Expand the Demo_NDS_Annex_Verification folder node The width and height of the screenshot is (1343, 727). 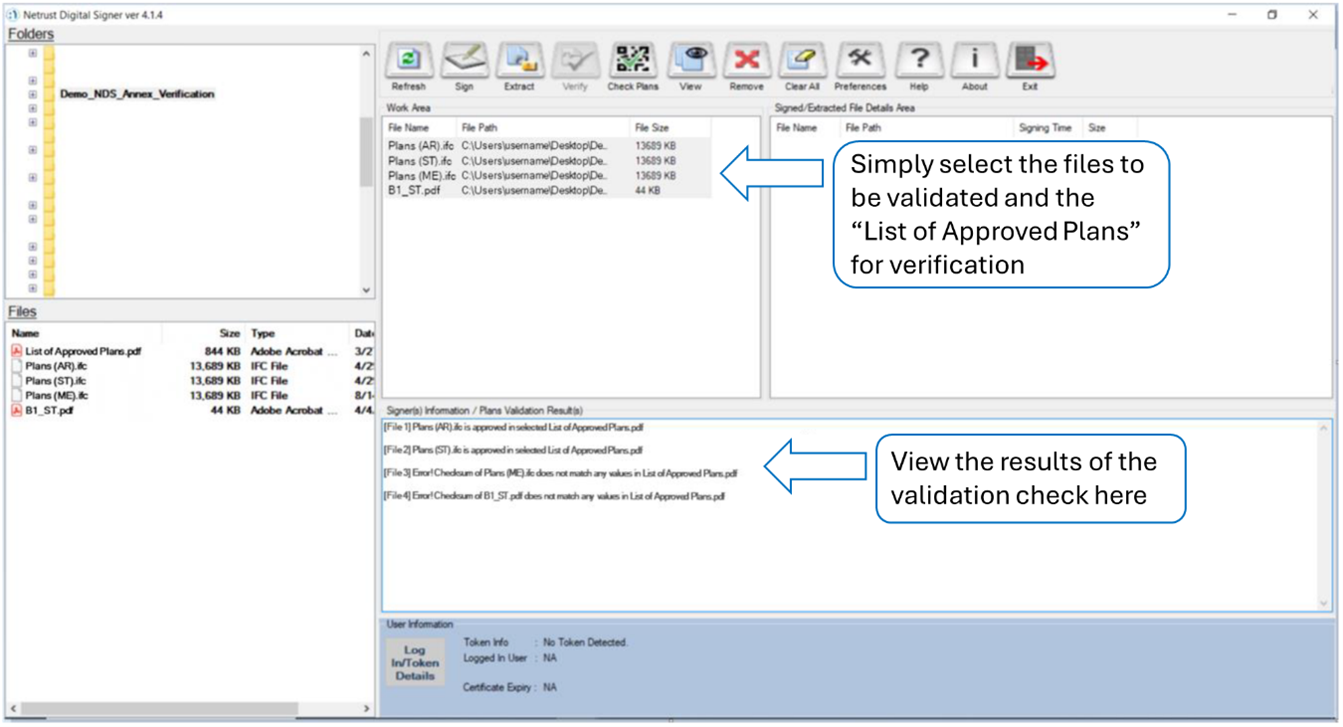(33, 94)
